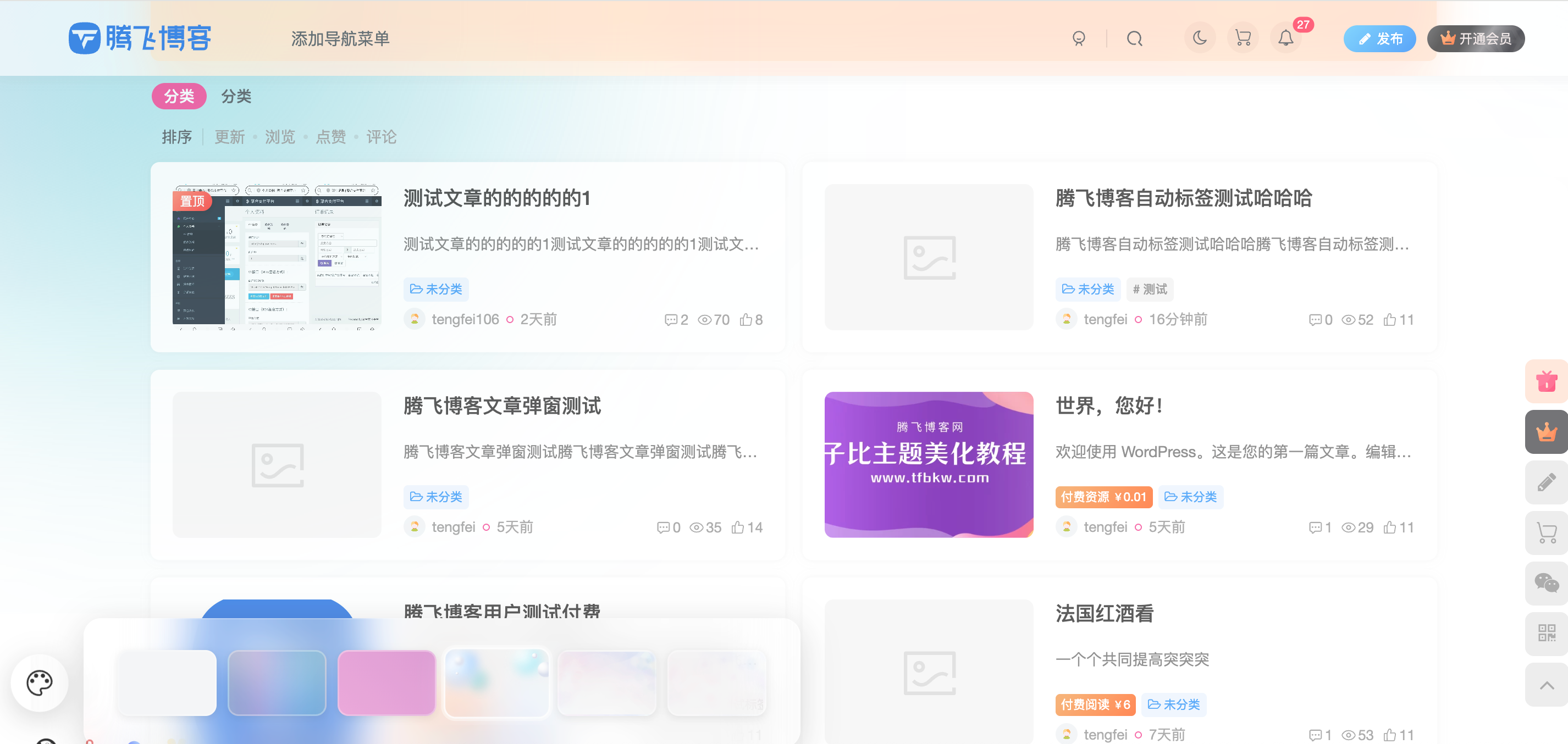Click the 发布 publish button

1379,38
